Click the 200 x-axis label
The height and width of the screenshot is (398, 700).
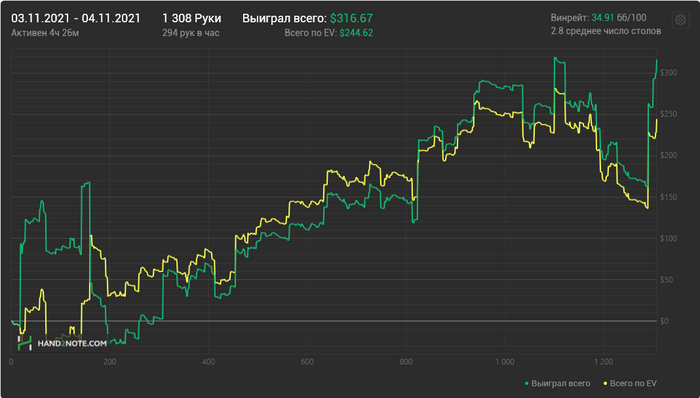coord(109,361)
